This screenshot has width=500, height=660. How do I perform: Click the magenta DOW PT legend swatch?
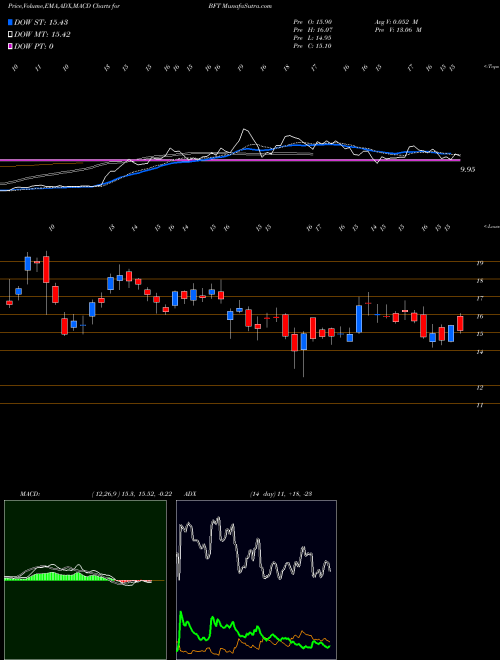[x=10, y=46]
